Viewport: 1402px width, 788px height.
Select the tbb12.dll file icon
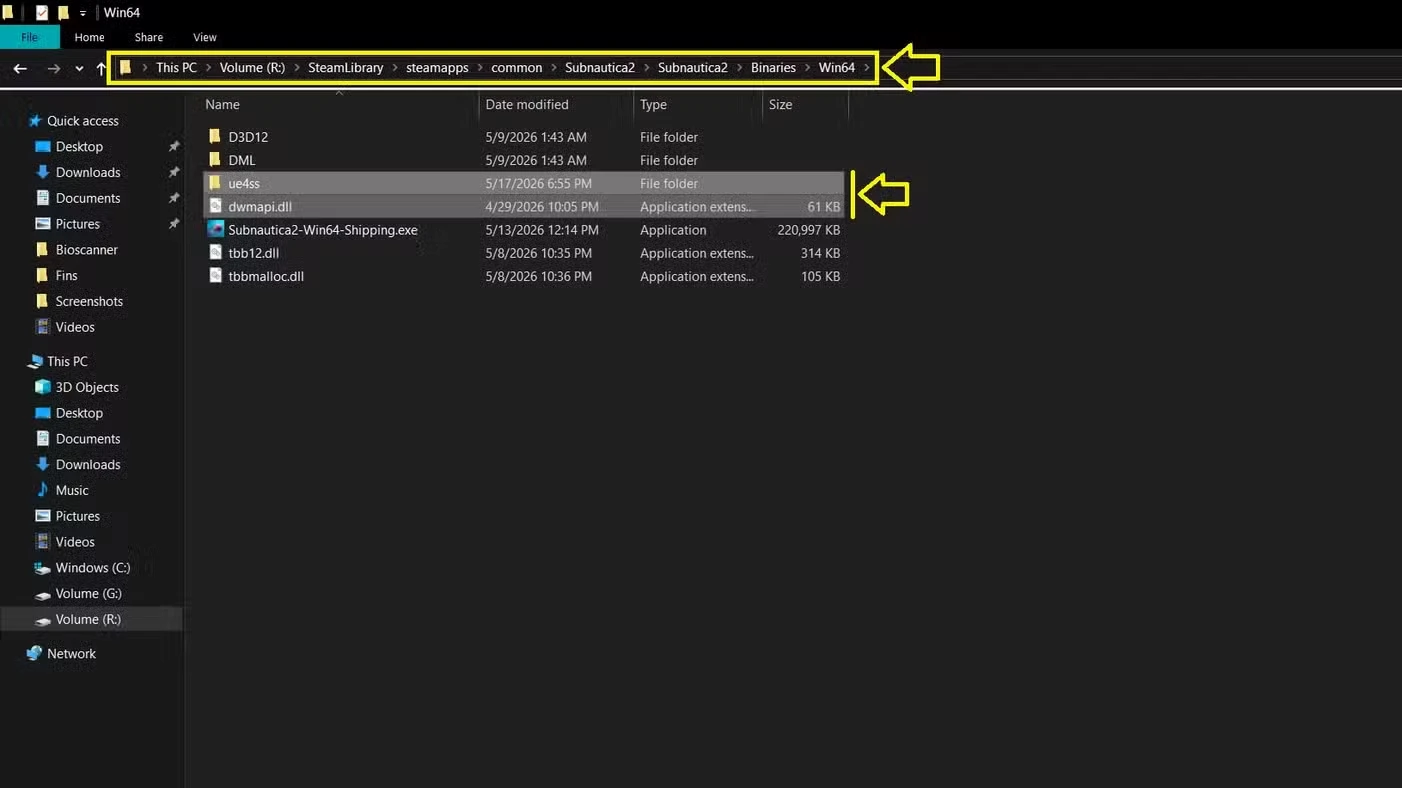coord(214,253)
